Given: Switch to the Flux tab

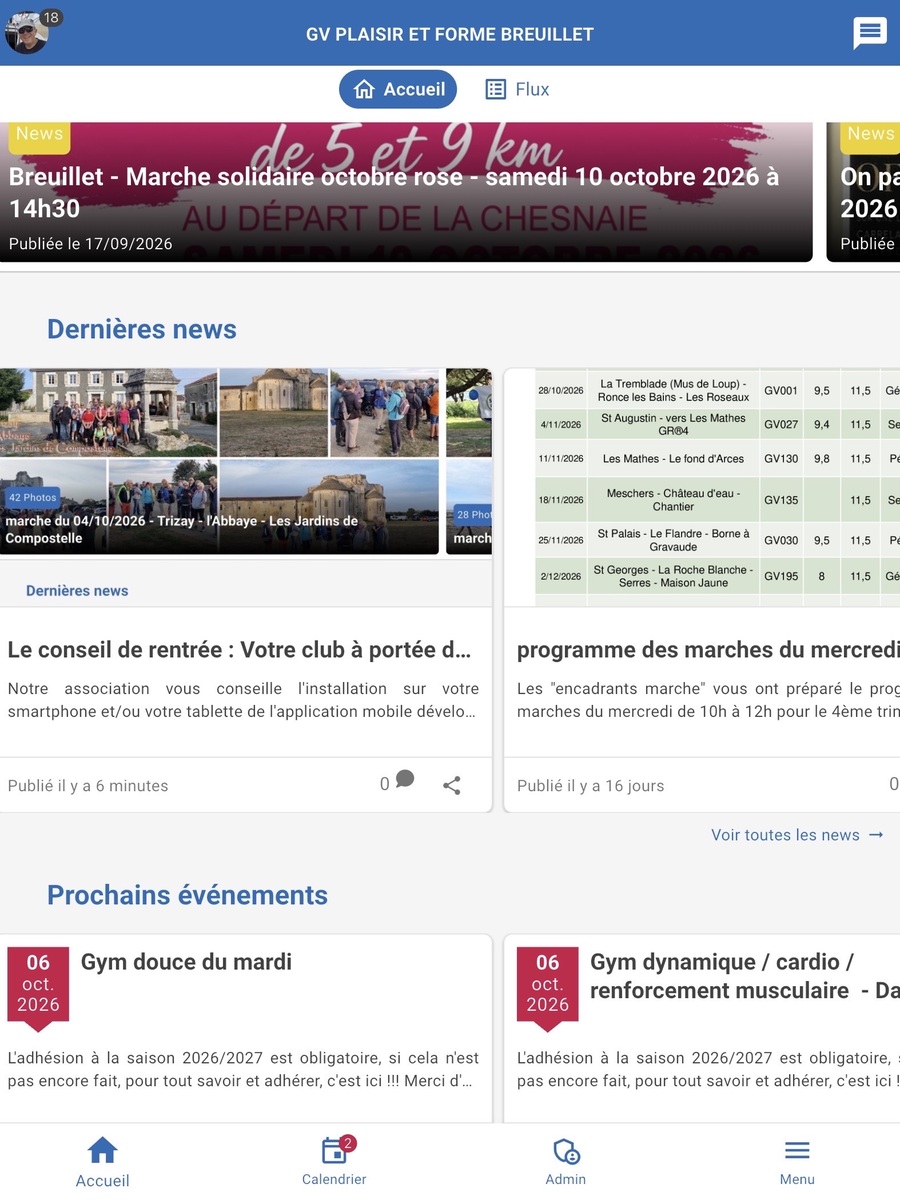Looking at the screenshot, I should pyautogui.click(x=517, y=89).
